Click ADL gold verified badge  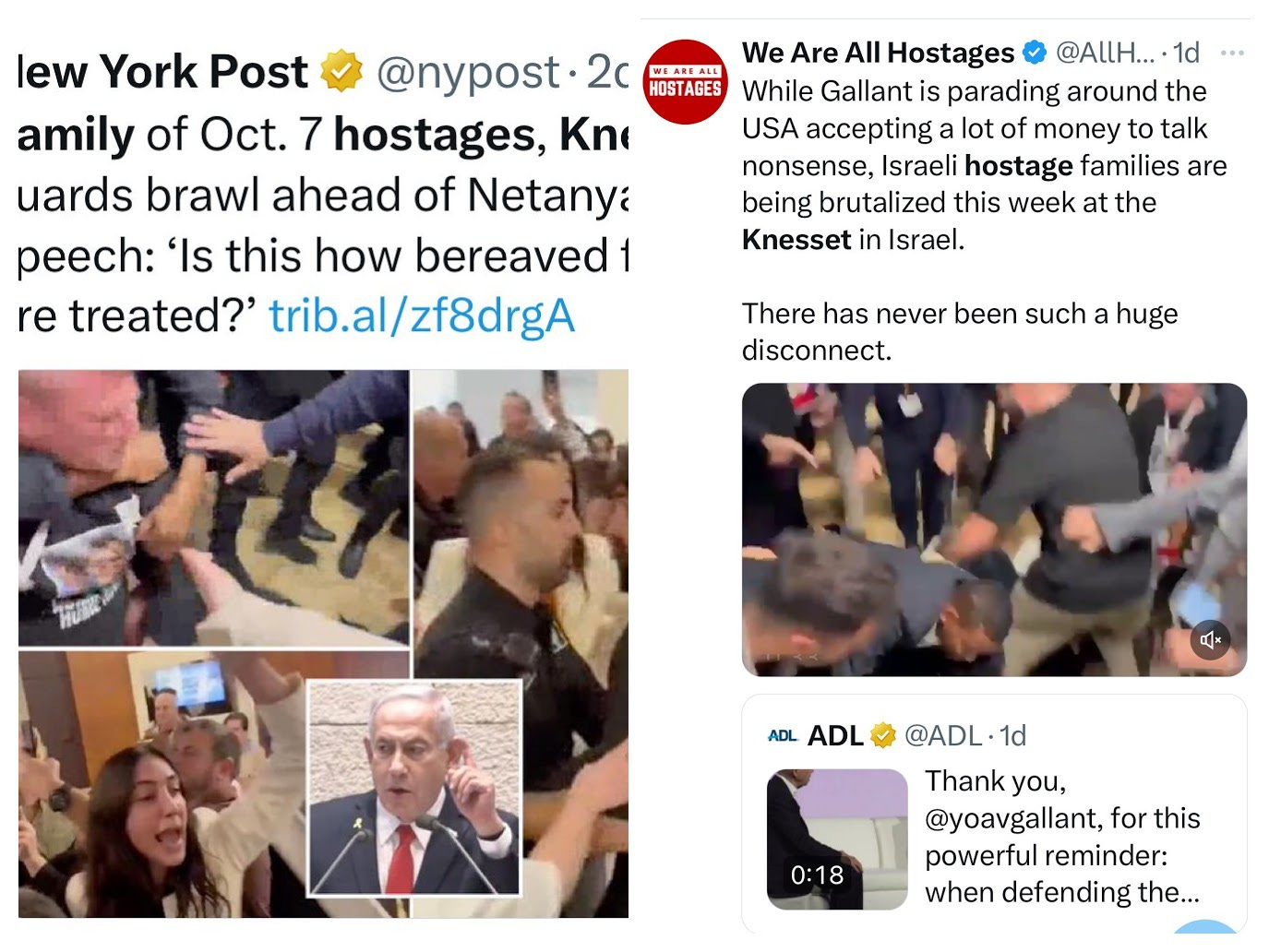click(882, 735)
